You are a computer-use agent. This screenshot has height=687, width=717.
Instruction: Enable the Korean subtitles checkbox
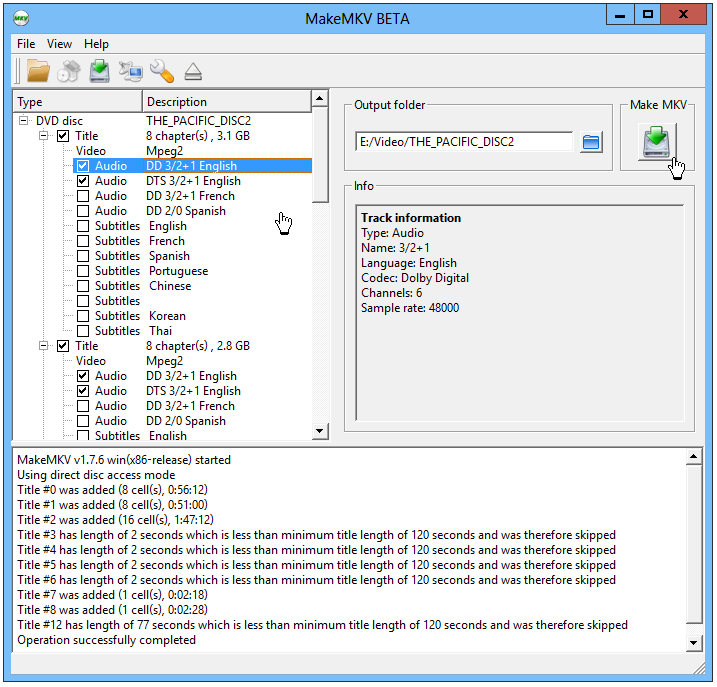coord(83,316)
